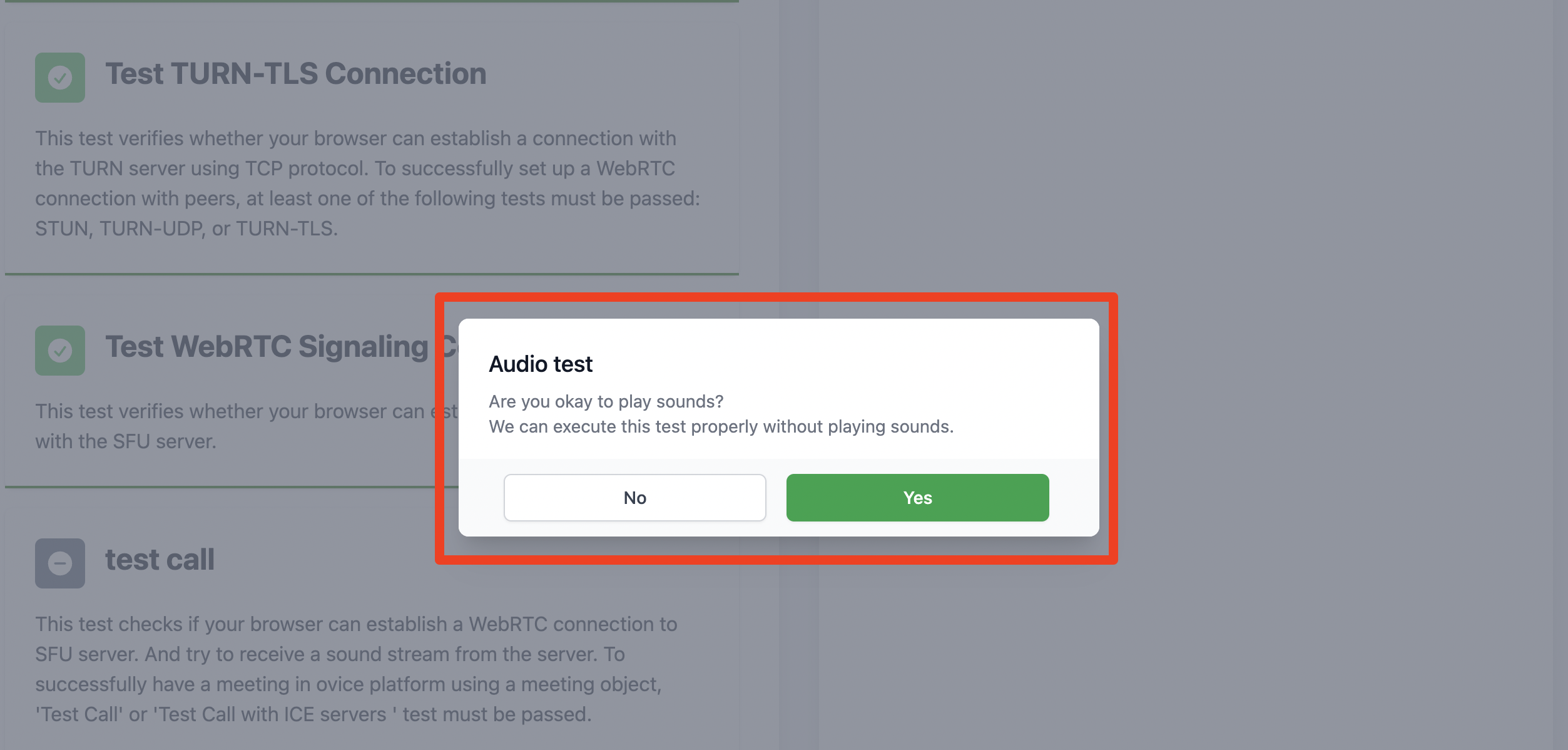The height and width of the screenshot is (750, 1568).
Task: Click the 'without playing sounds' explanation line
Action: (721, 426)
